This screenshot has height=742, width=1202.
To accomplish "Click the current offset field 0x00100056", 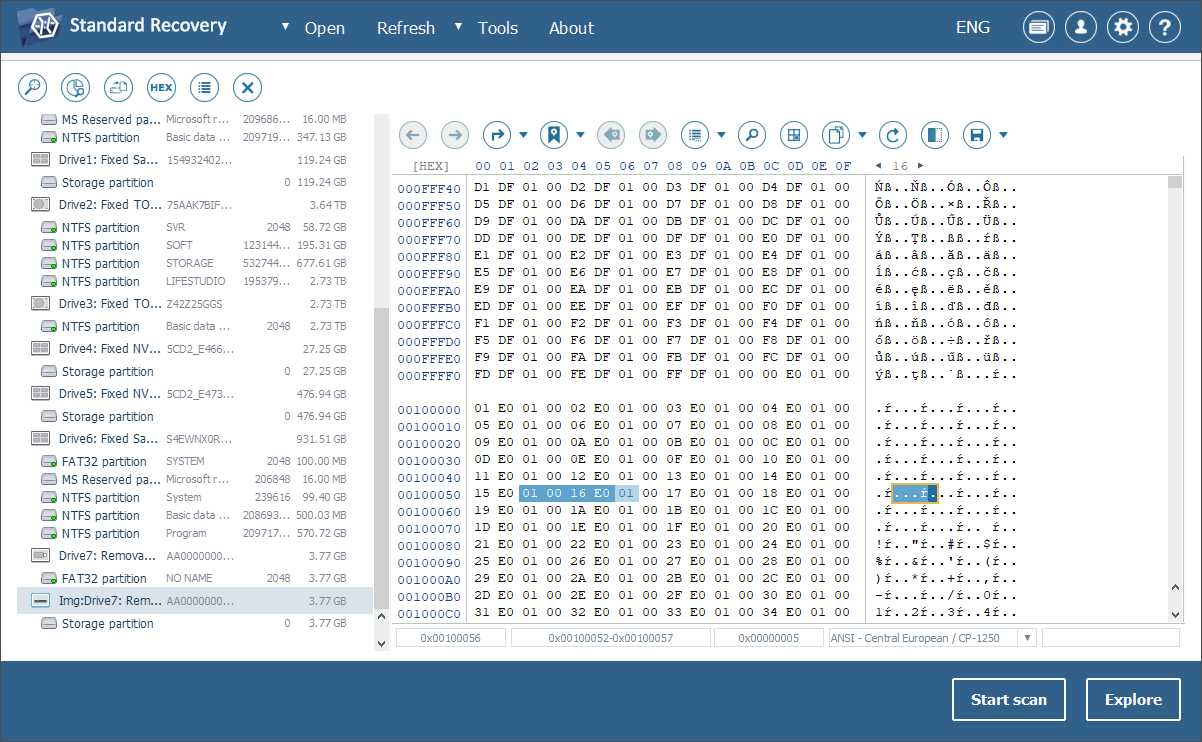I will point(450,637).
